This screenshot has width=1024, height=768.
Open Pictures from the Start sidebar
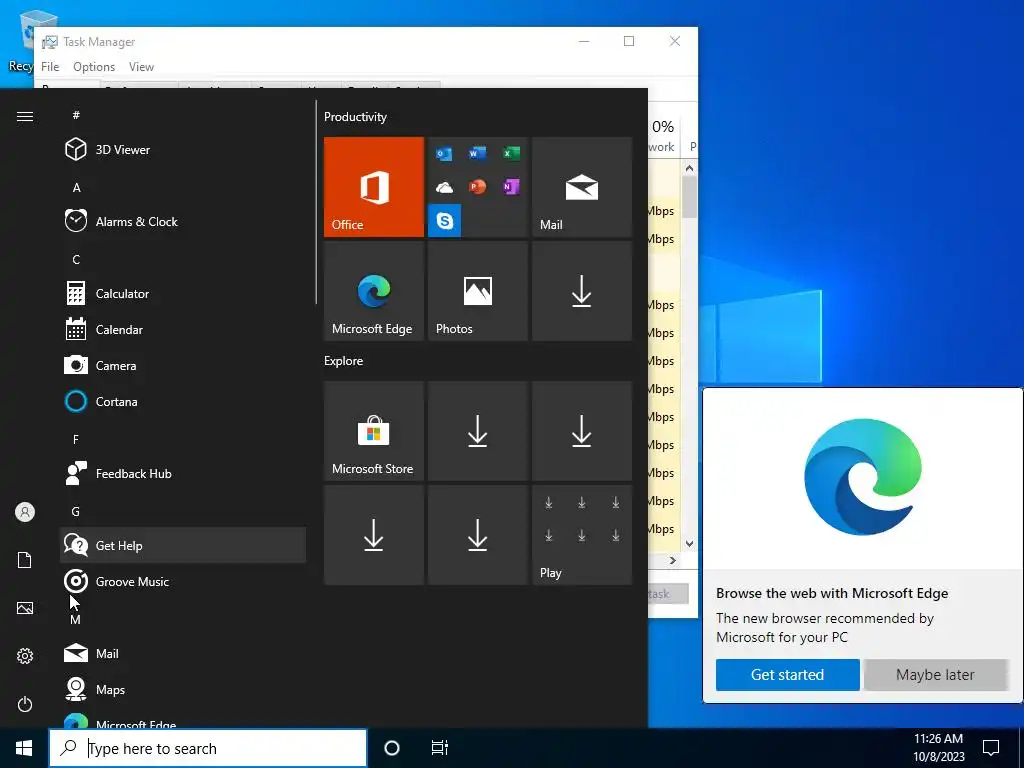click(25, 608)
